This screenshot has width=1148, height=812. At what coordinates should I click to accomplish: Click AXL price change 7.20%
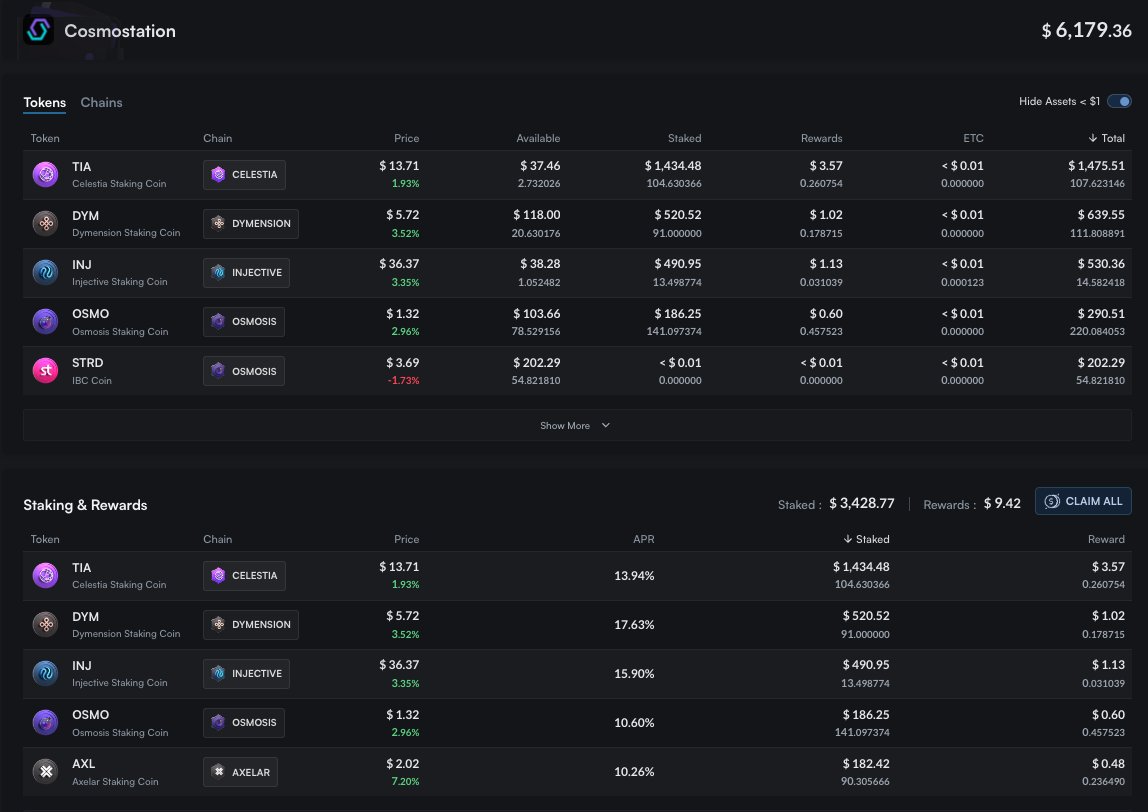pyautogui.click(x=406, y=782)
